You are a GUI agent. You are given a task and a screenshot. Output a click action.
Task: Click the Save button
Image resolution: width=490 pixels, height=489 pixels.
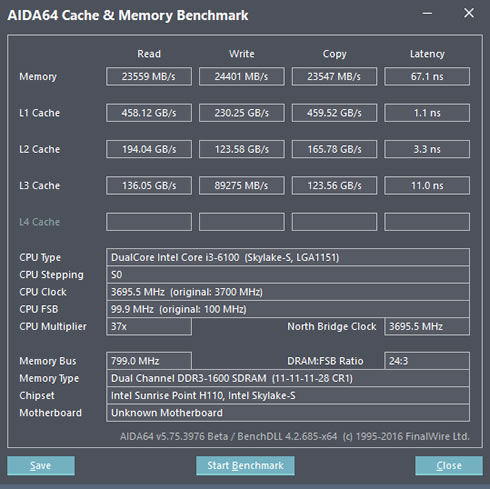click(x=41, y=465)
